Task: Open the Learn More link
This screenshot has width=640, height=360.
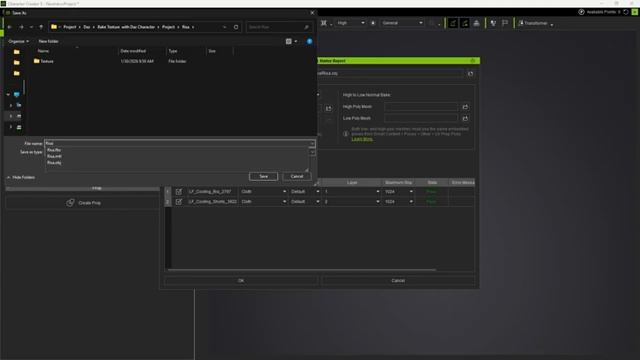Action: pyautogui.click(x=362, y=139)
